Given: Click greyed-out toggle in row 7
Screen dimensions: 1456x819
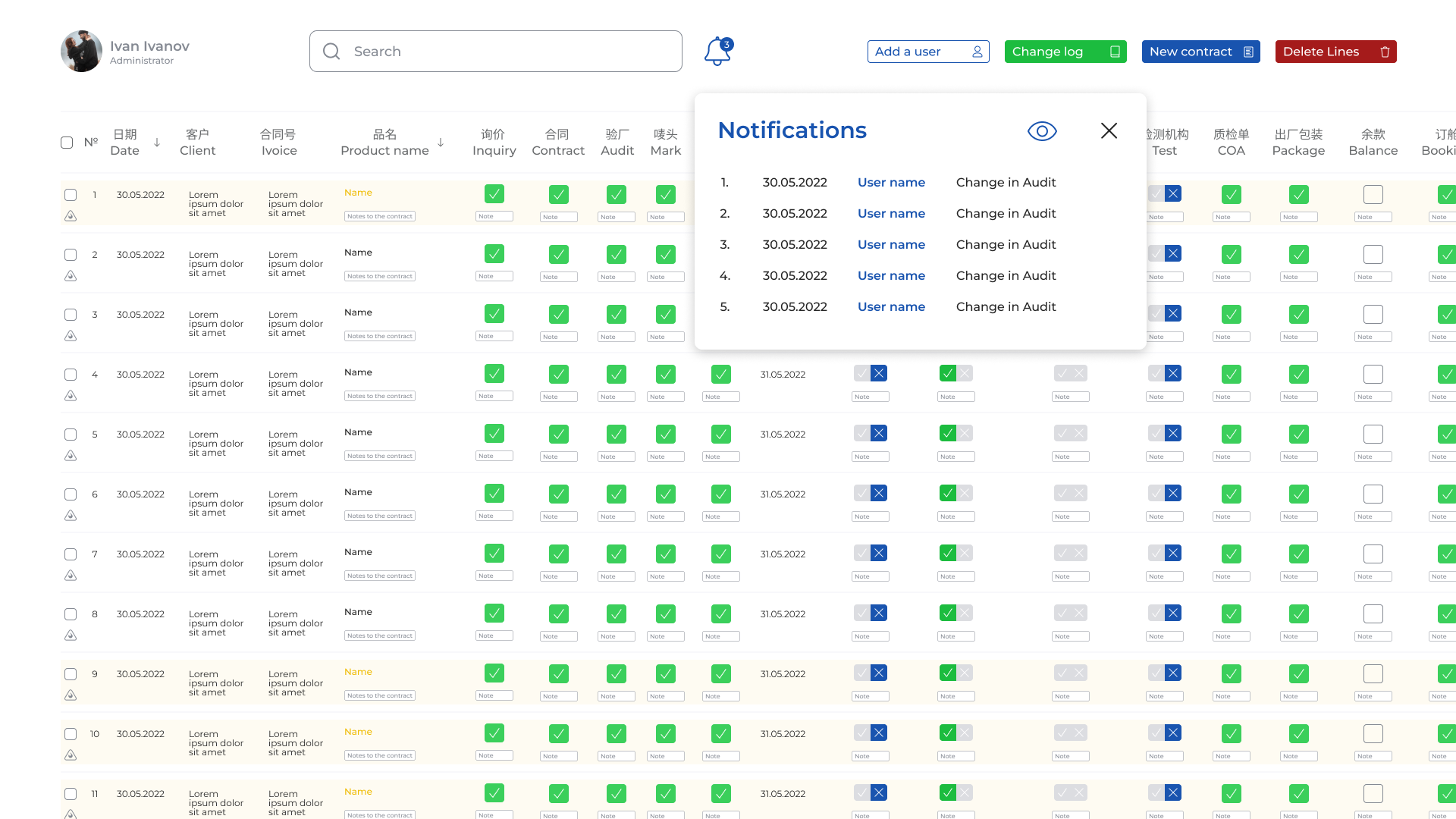Looking at the screenshot, I should [x=1071, y=553].
